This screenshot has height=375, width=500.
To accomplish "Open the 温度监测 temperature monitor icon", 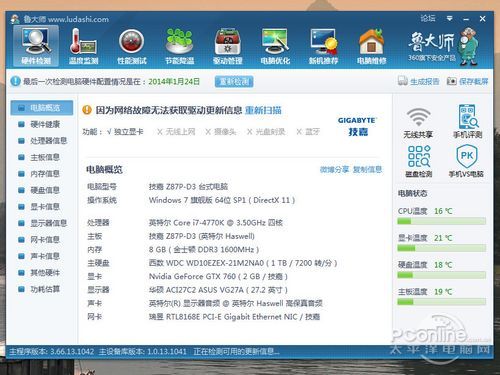I will [x=83, y=42].
